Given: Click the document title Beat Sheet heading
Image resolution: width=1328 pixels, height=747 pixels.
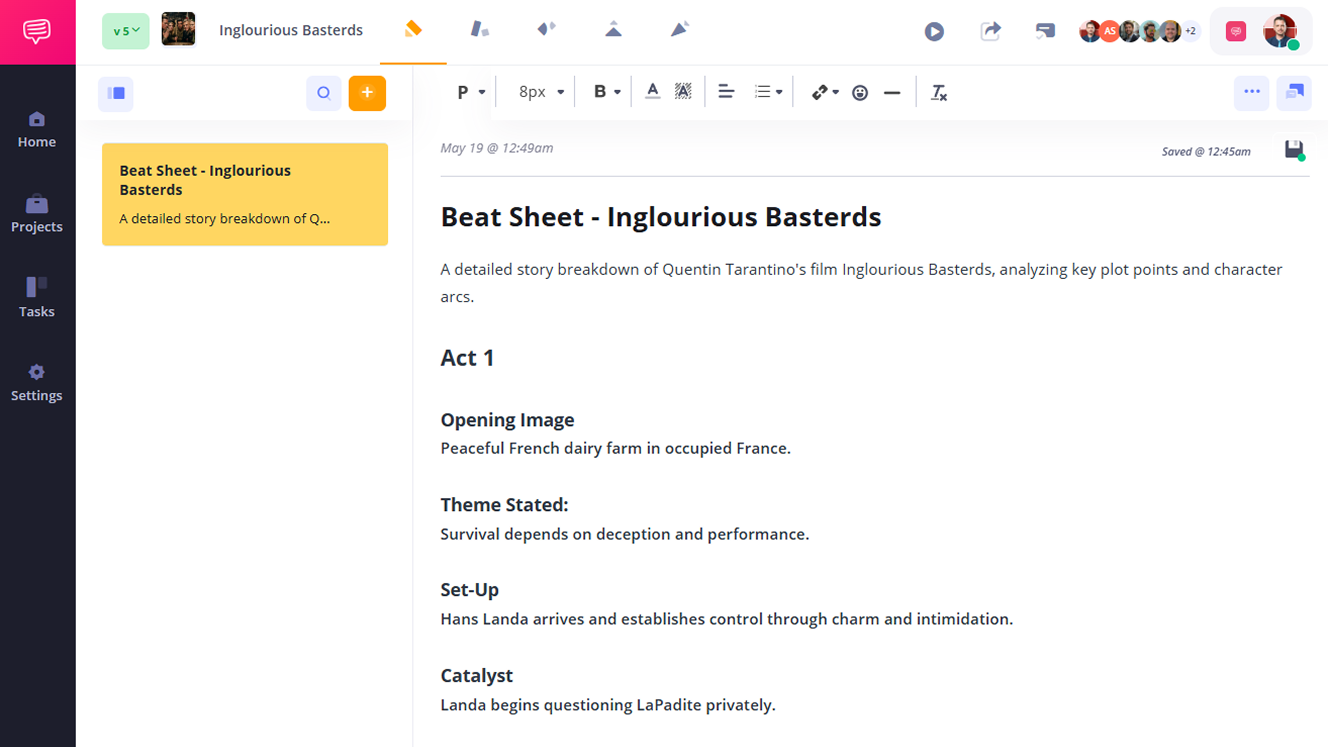Looking at the screenshot, I should click(661, 217).
